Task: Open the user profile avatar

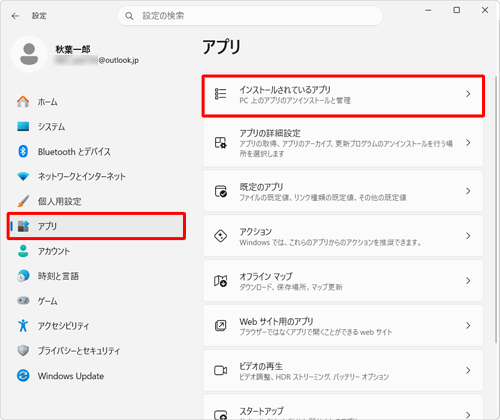Action: click(29, 54)
